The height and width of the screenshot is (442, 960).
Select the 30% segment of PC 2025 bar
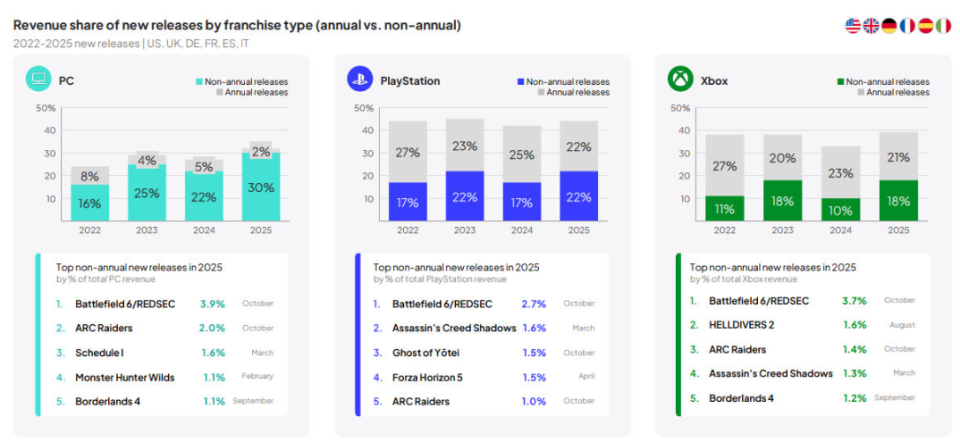[x=260, y=187]
